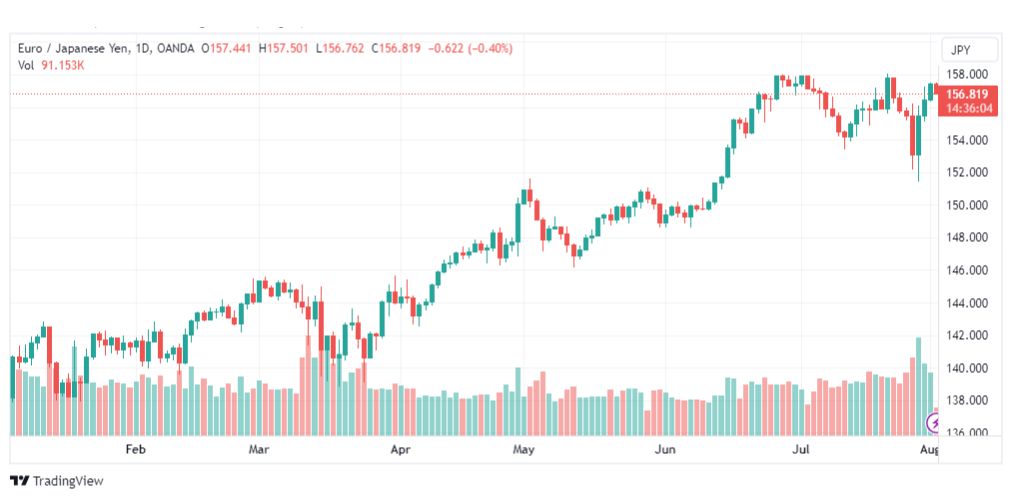
Task: Open the JPY currency selector
Action: pyautogui.click(x=960, y=50)
